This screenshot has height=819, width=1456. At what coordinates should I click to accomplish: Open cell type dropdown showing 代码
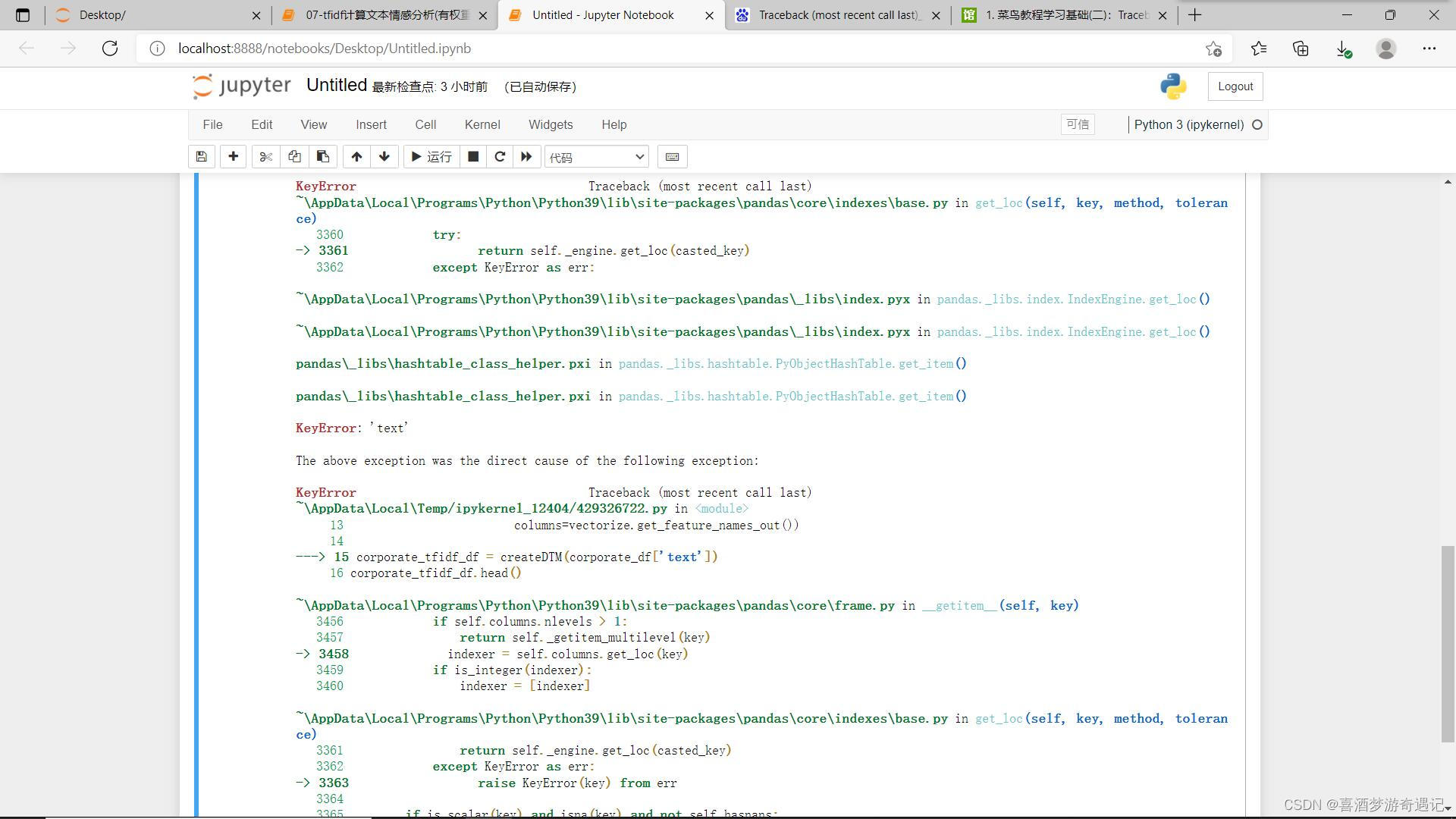click(596, 157)
